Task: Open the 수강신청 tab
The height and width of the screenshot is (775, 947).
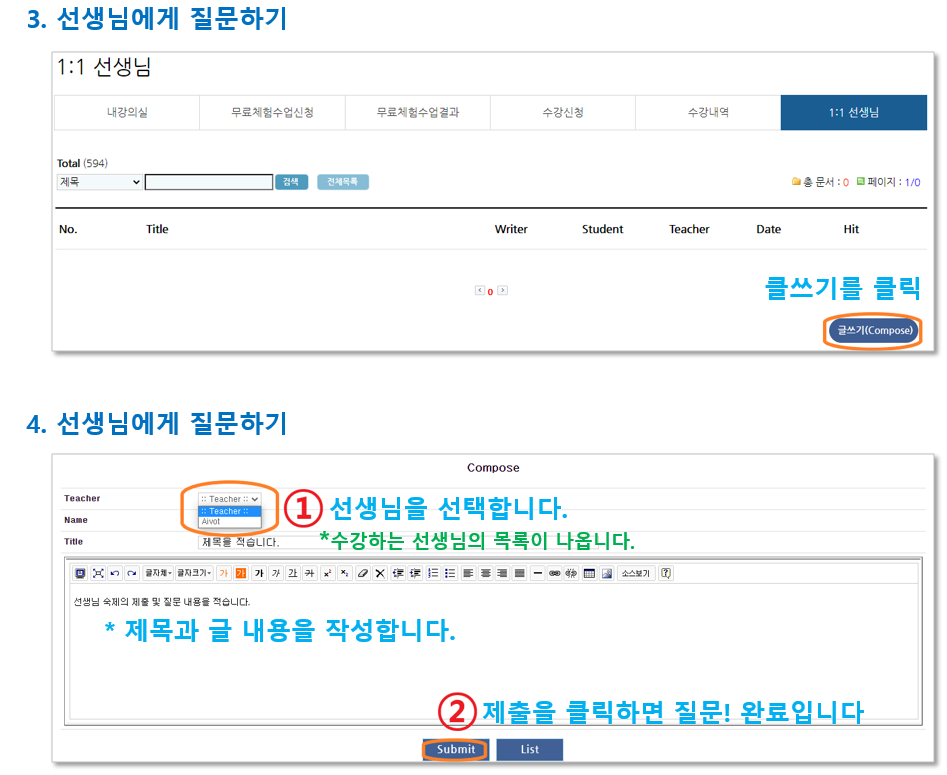Action: [563, 112]
